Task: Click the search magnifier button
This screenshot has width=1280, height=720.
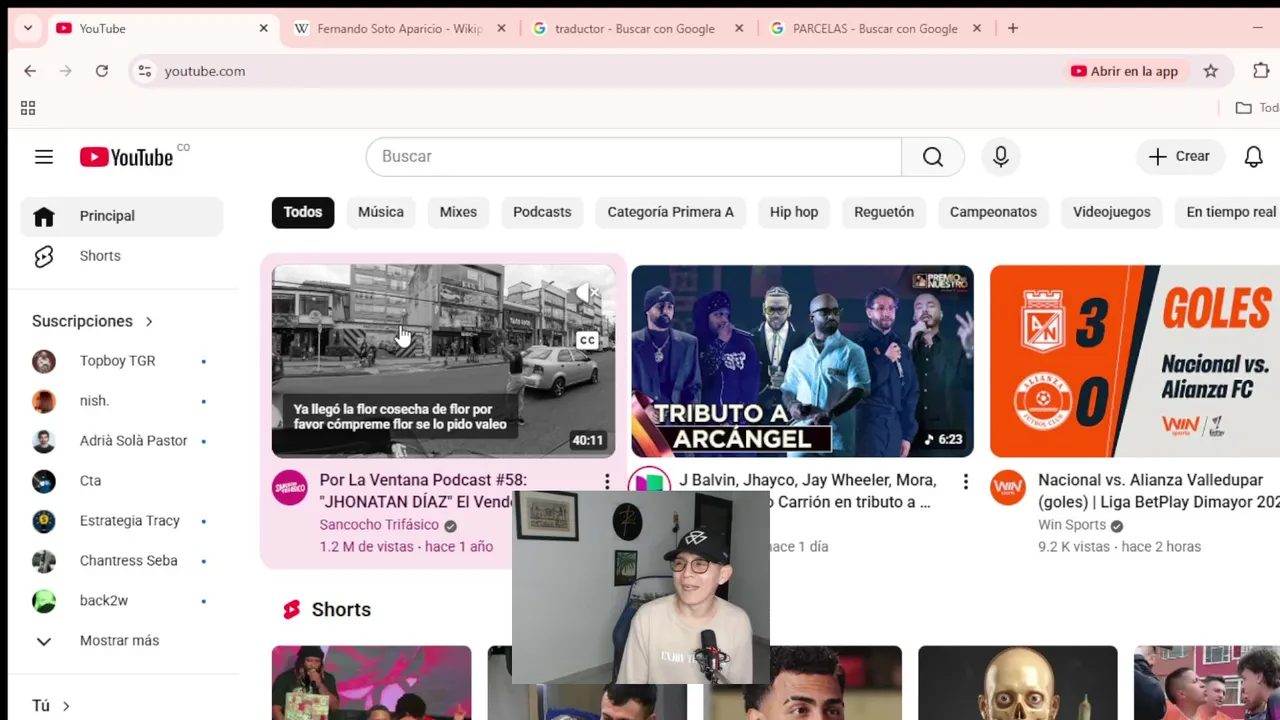Action: click(933, 157)
